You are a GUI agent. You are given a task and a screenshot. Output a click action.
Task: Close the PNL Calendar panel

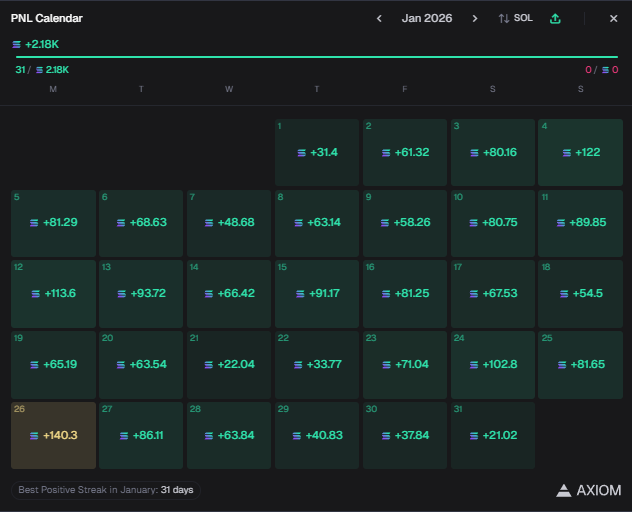tap(613, 19)
